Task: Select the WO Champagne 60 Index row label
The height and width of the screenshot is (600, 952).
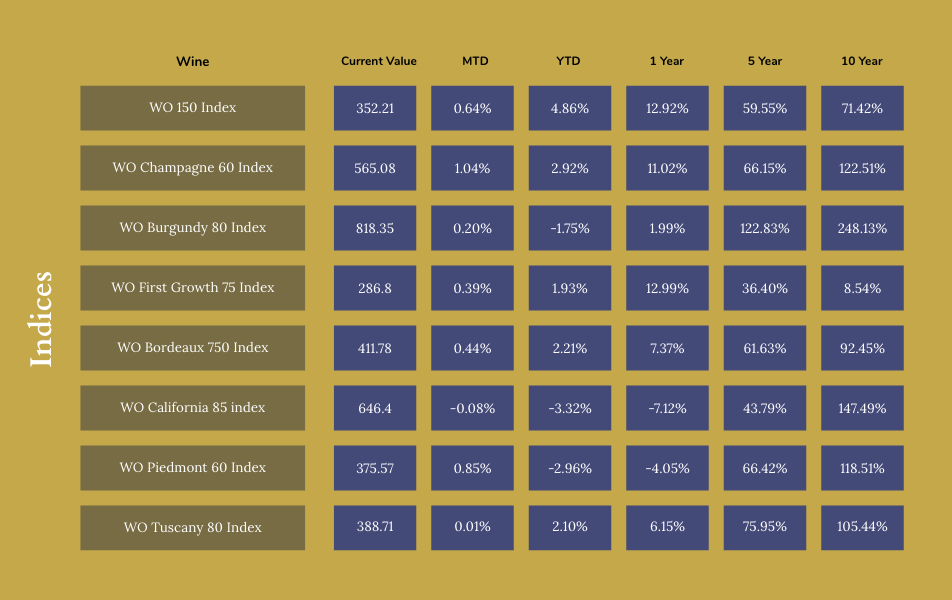Action: [193, 168]
